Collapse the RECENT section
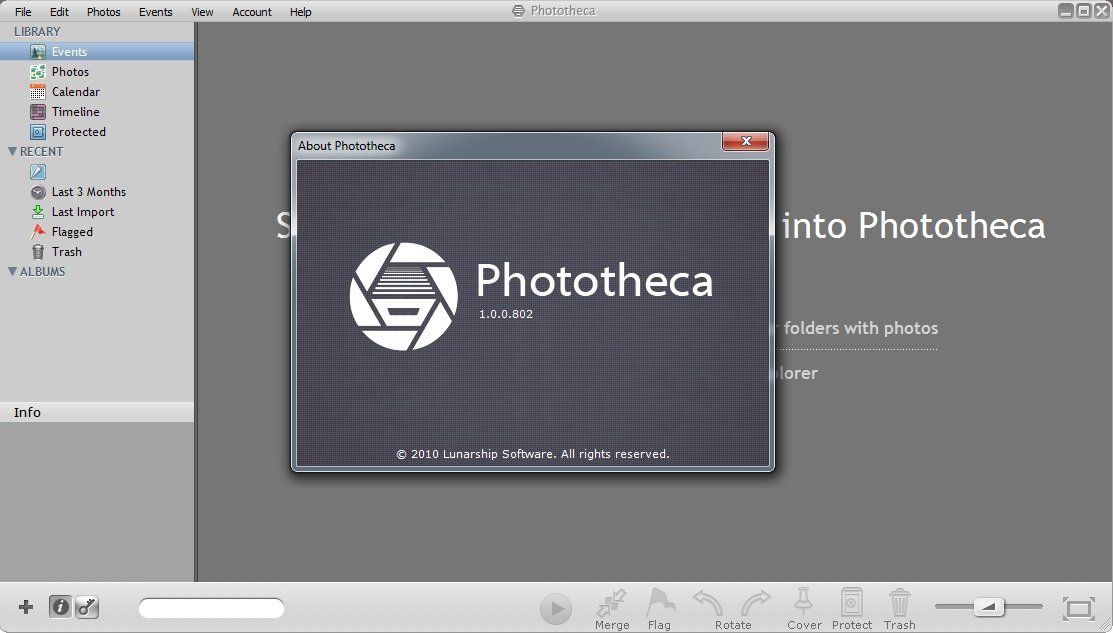The width and height of the screenshot is (1113, 633). pyautogui.click(x=11, y=151)
